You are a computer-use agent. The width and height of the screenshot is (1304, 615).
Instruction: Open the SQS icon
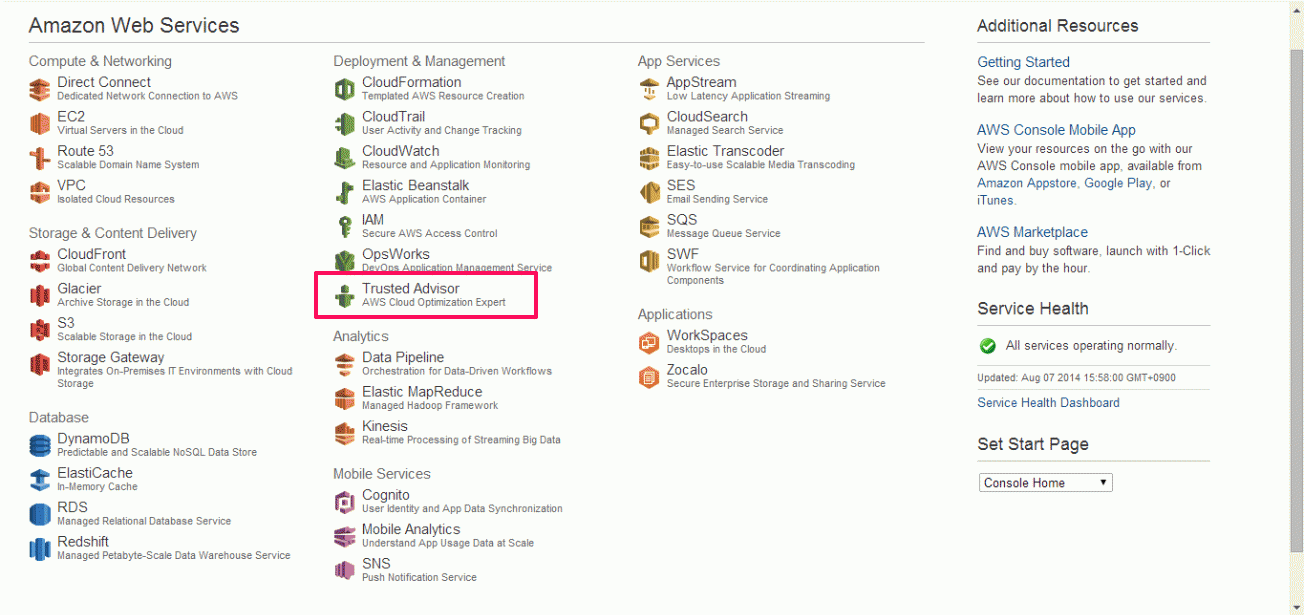tap(649, 227)
